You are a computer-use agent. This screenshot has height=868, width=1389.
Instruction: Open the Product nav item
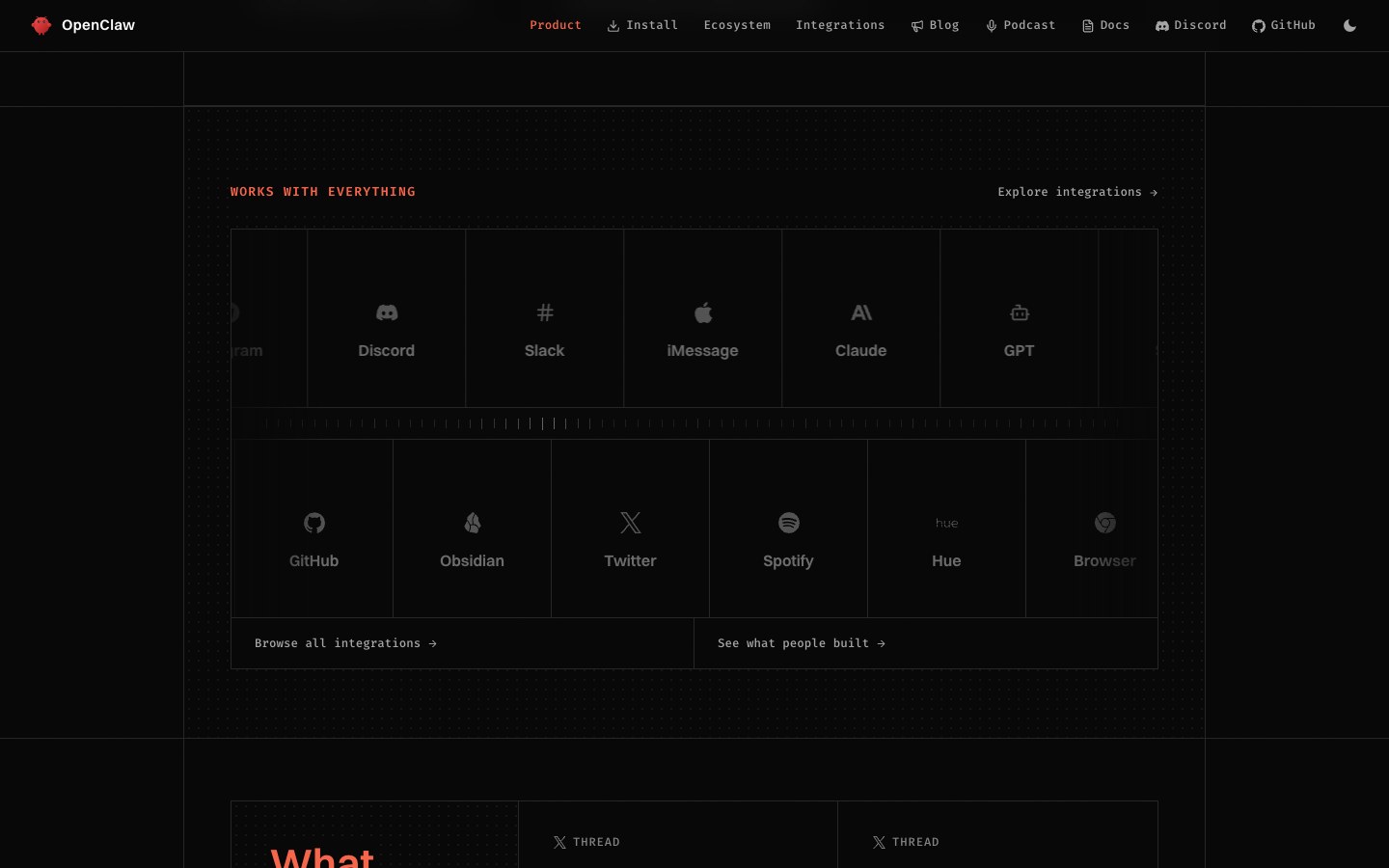(556, 25)
